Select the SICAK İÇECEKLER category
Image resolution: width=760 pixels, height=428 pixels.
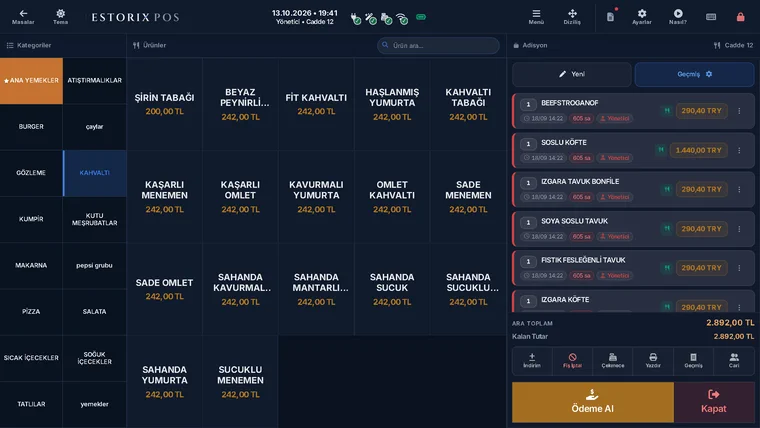coord(32,358)
